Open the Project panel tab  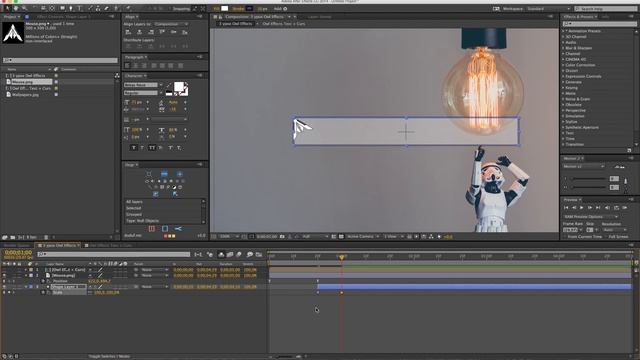click(11, 17)
